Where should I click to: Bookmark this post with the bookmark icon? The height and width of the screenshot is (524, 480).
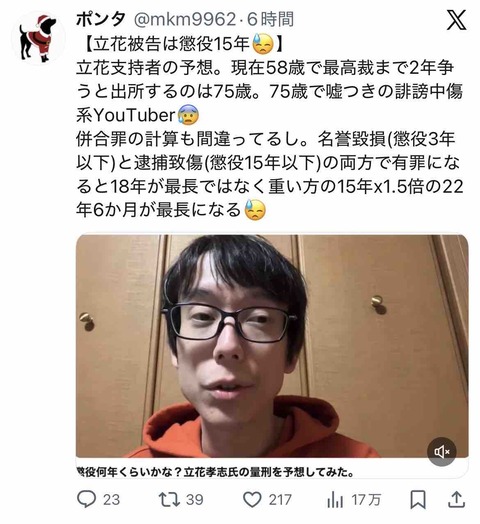click(x=418, y=499)
